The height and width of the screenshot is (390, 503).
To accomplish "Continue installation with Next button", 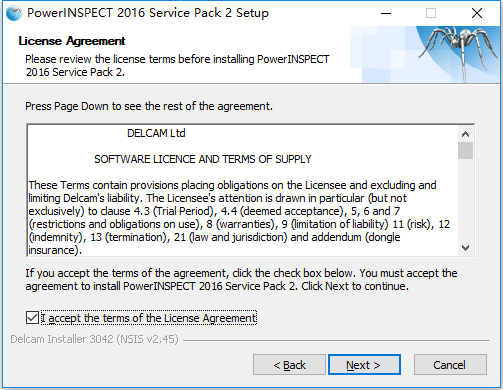I will 364,365.
